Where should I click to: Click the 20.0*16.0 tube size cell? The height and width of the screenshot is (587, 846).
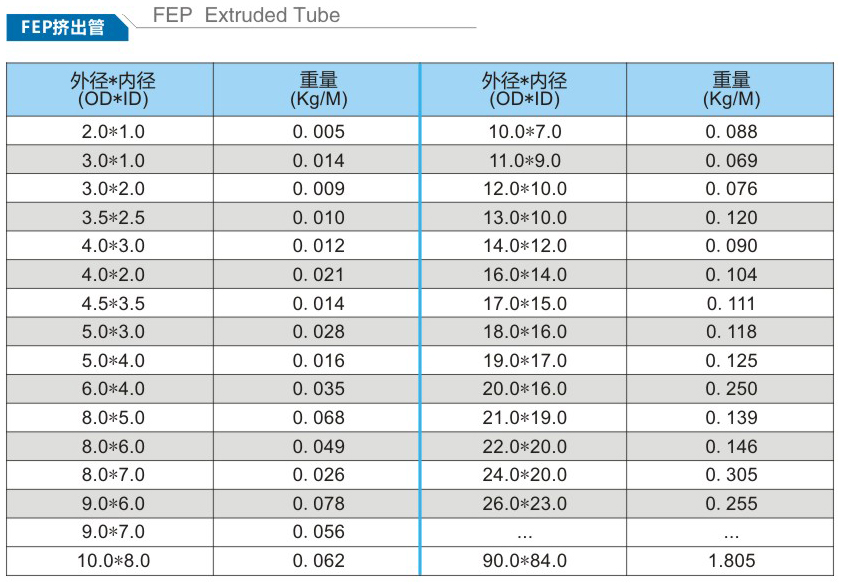click(x=524, y=390)
